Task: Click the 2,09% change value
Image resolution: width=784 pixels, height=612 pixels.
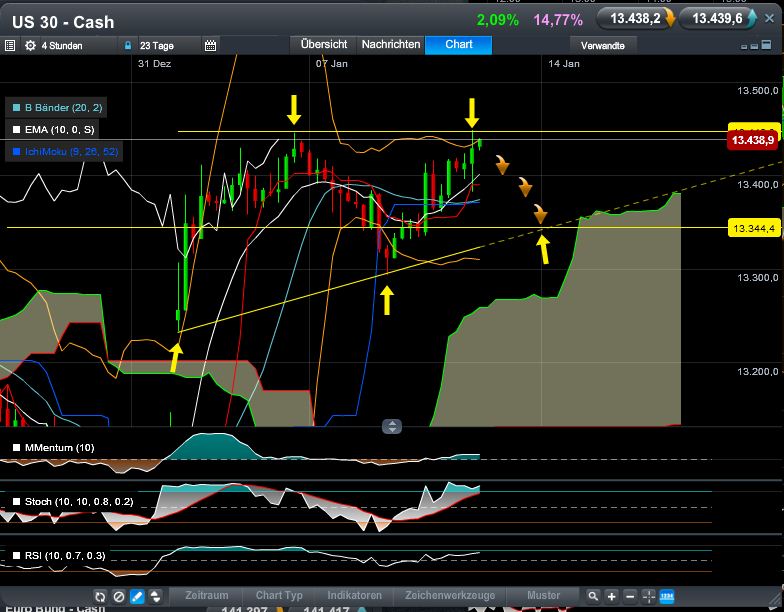Action: (x=498, y=20)
